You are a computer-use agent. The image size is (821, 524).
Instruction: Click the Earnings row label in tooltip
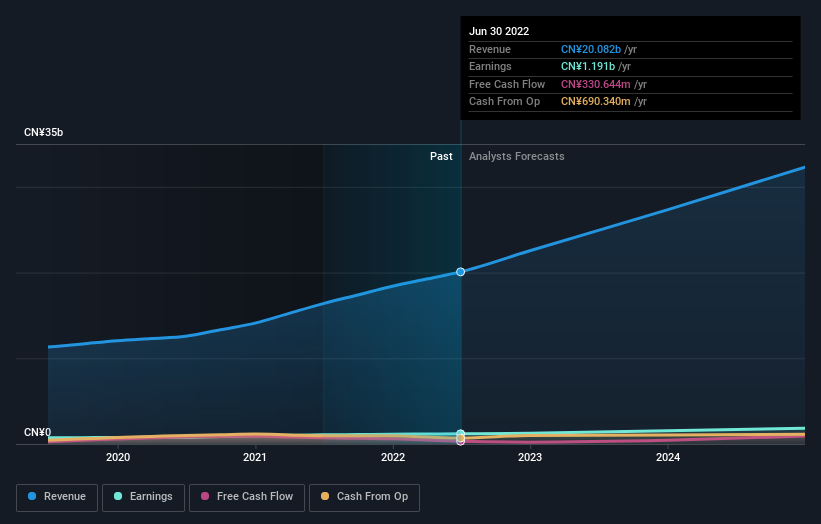pyautogui.click(x=490, y=66)
